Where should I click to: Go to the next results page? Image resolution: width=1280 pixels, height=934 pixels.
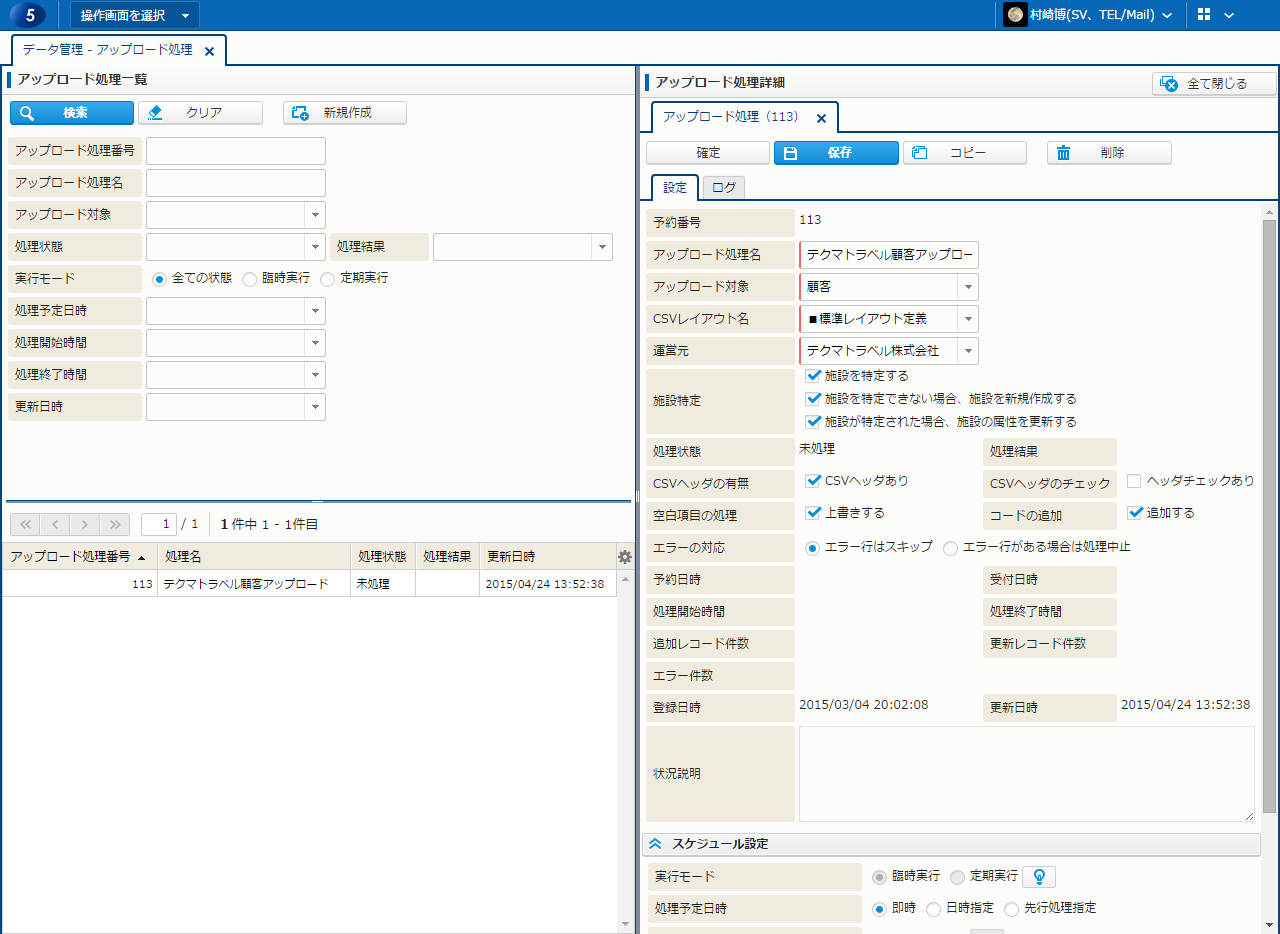85,524
